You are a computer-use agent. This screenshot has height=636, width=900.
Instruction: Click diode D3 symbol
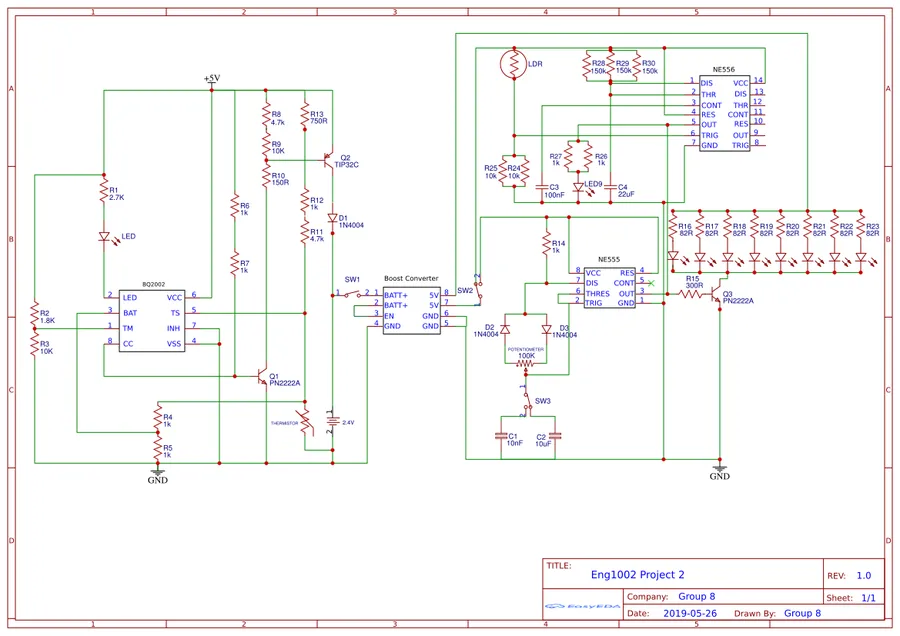pyautogui.click(x=546, y=329)
